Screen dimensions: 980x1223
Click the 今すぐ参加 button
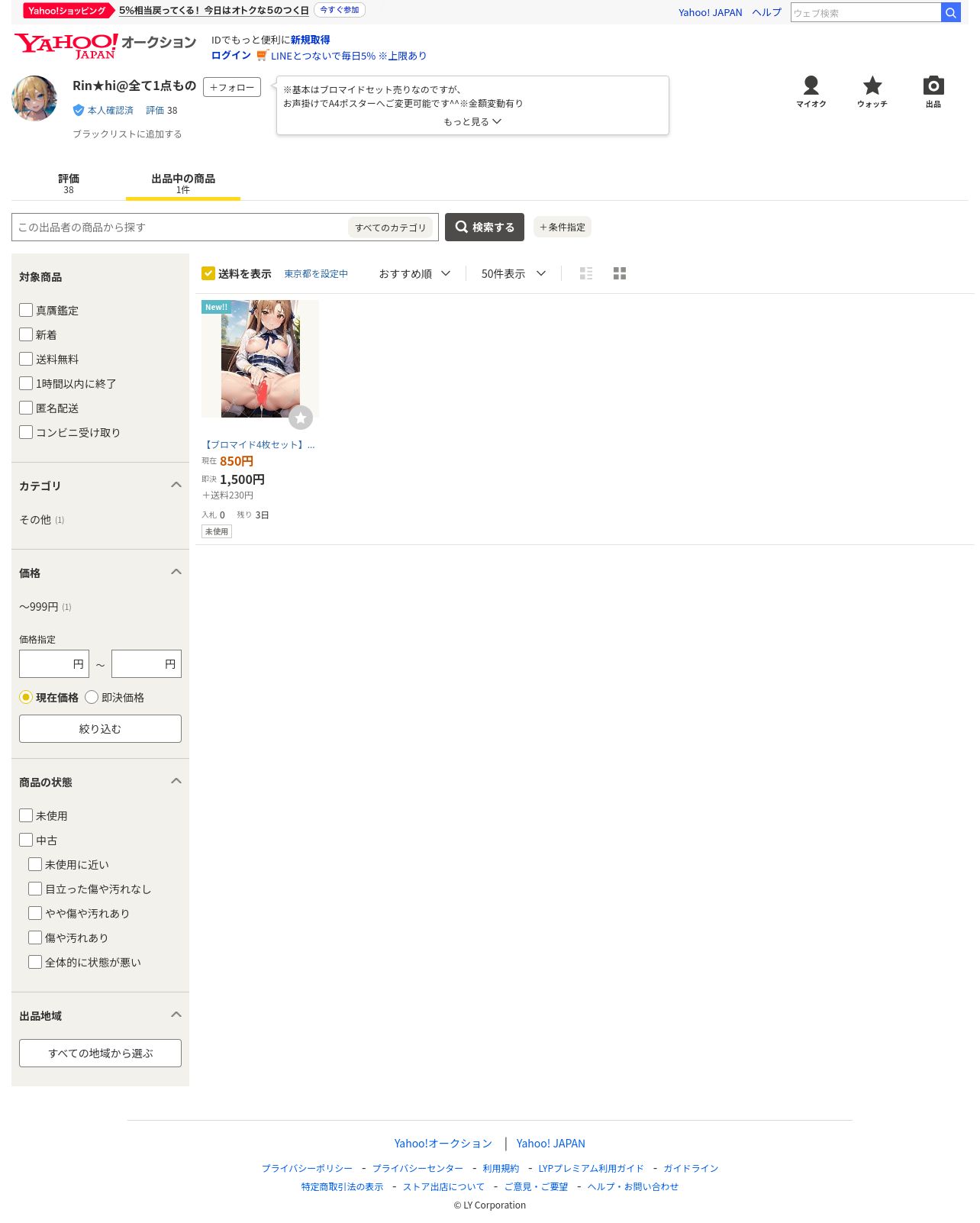click(340, 10)
